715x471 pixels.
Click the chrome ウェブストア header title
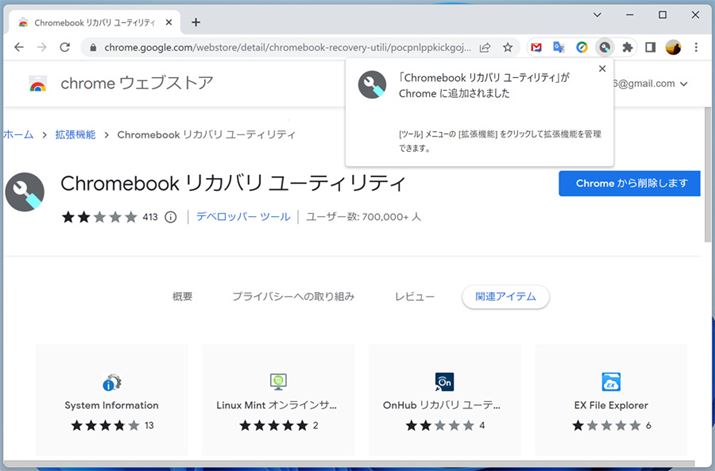(137, 83)
